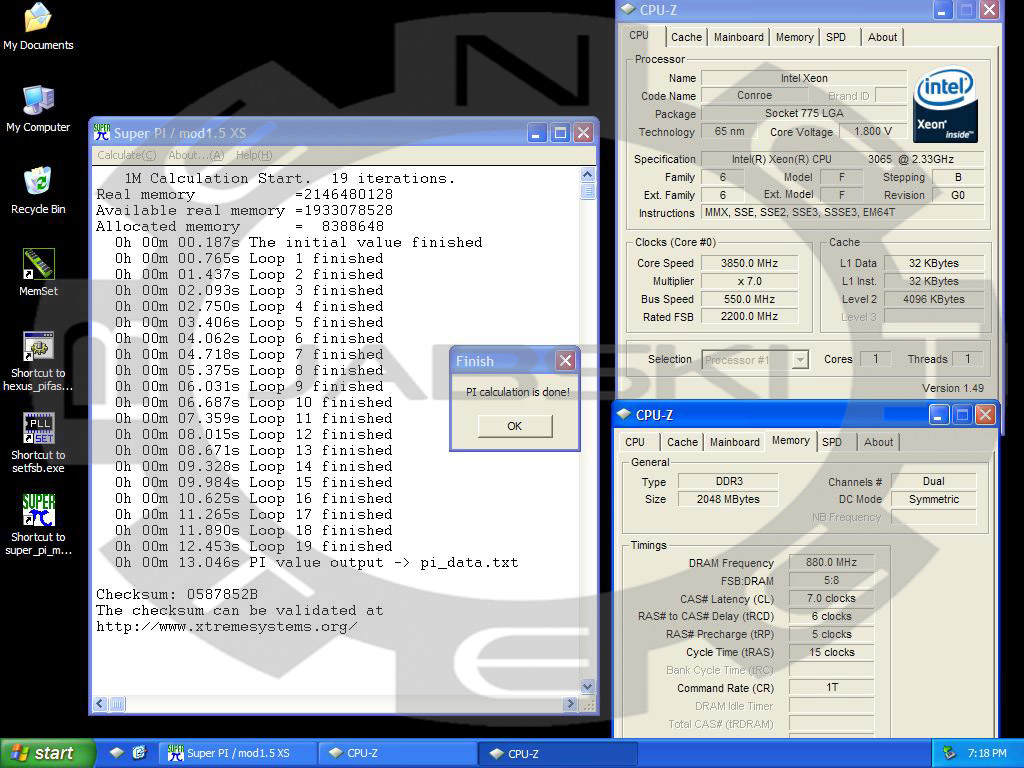This screenshot has height=768, width=1024.
Task: Switch to first CPU-Z taskbar button
Action: pos(396,753)
